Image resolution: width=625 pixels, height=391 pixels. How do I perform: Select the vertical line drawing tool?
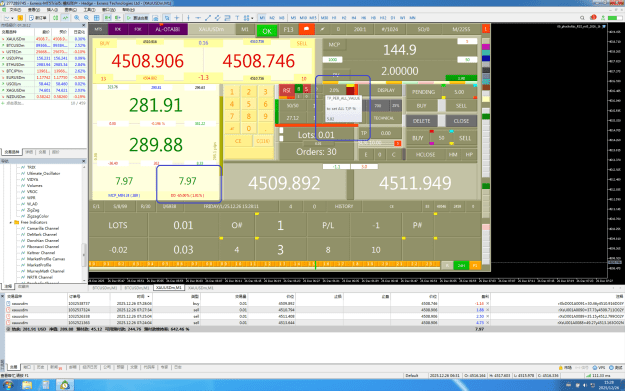pos(188,18)
